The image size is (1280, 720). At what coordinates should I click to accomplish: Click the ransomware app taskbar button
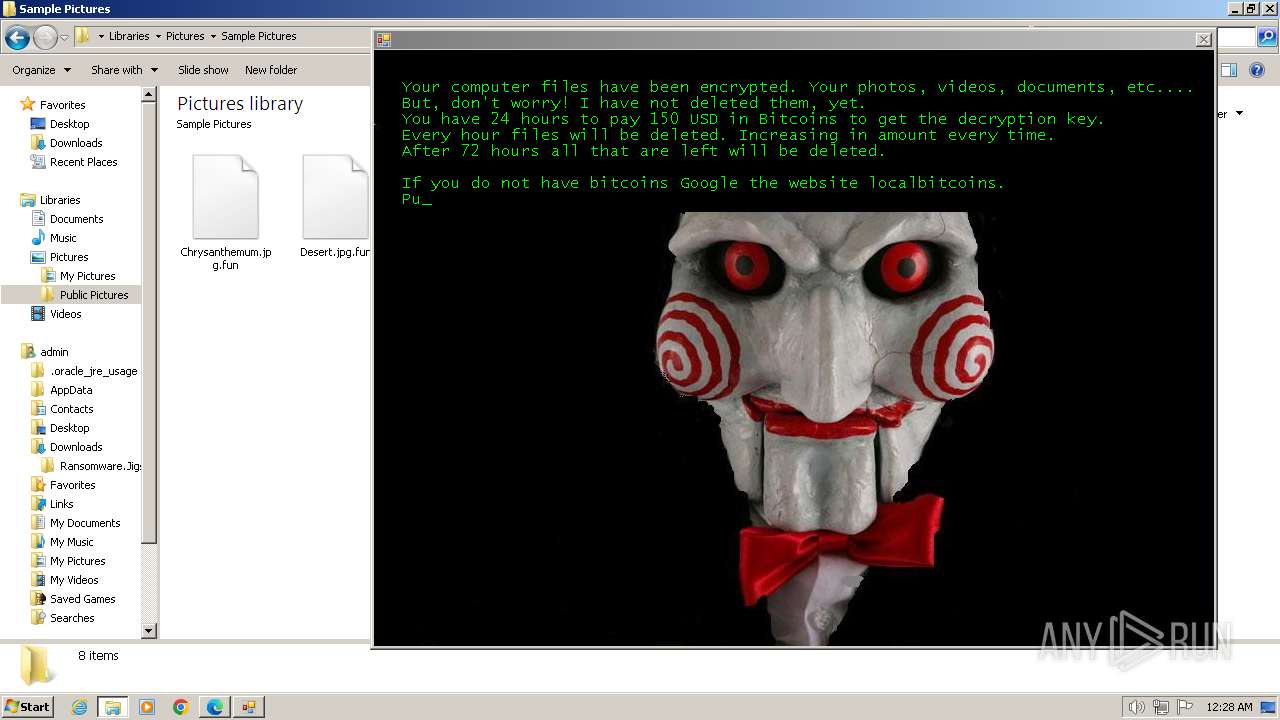point(248,707)
